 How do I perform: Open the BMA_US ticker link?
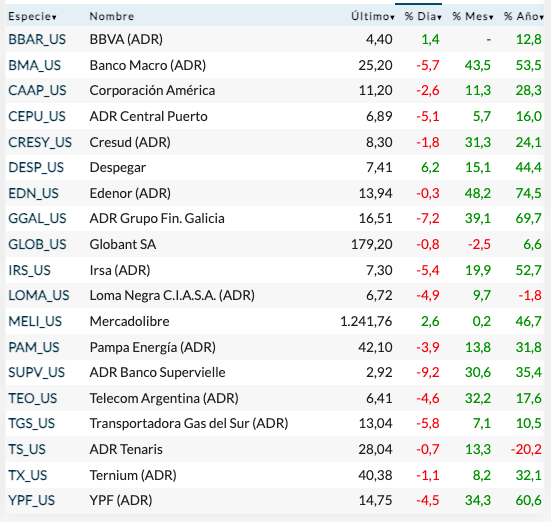tap(34, 65)
